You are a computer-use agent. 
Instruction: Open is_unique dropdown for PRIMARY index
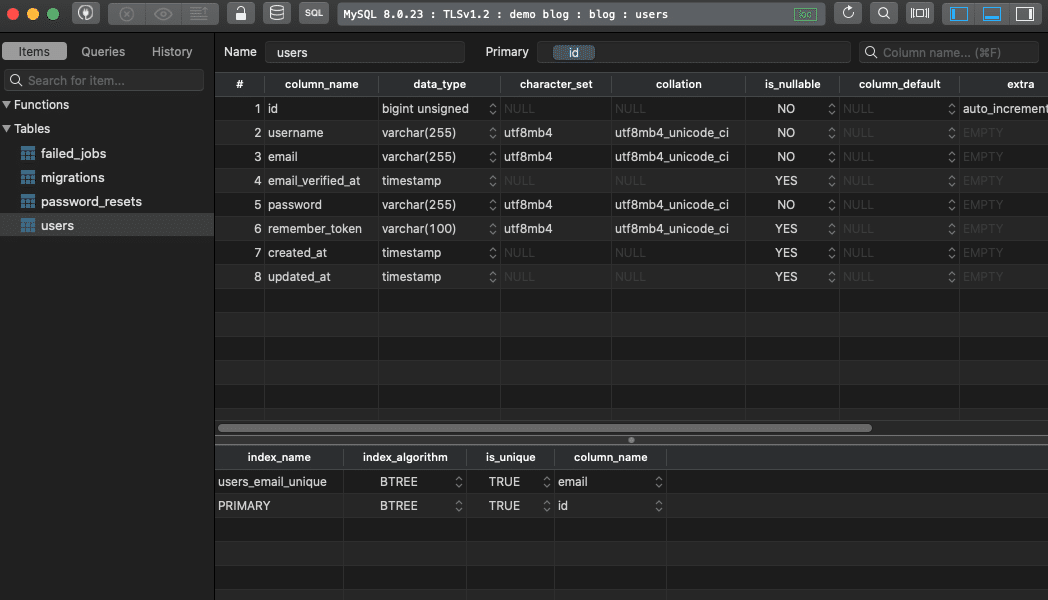(547, 506)
